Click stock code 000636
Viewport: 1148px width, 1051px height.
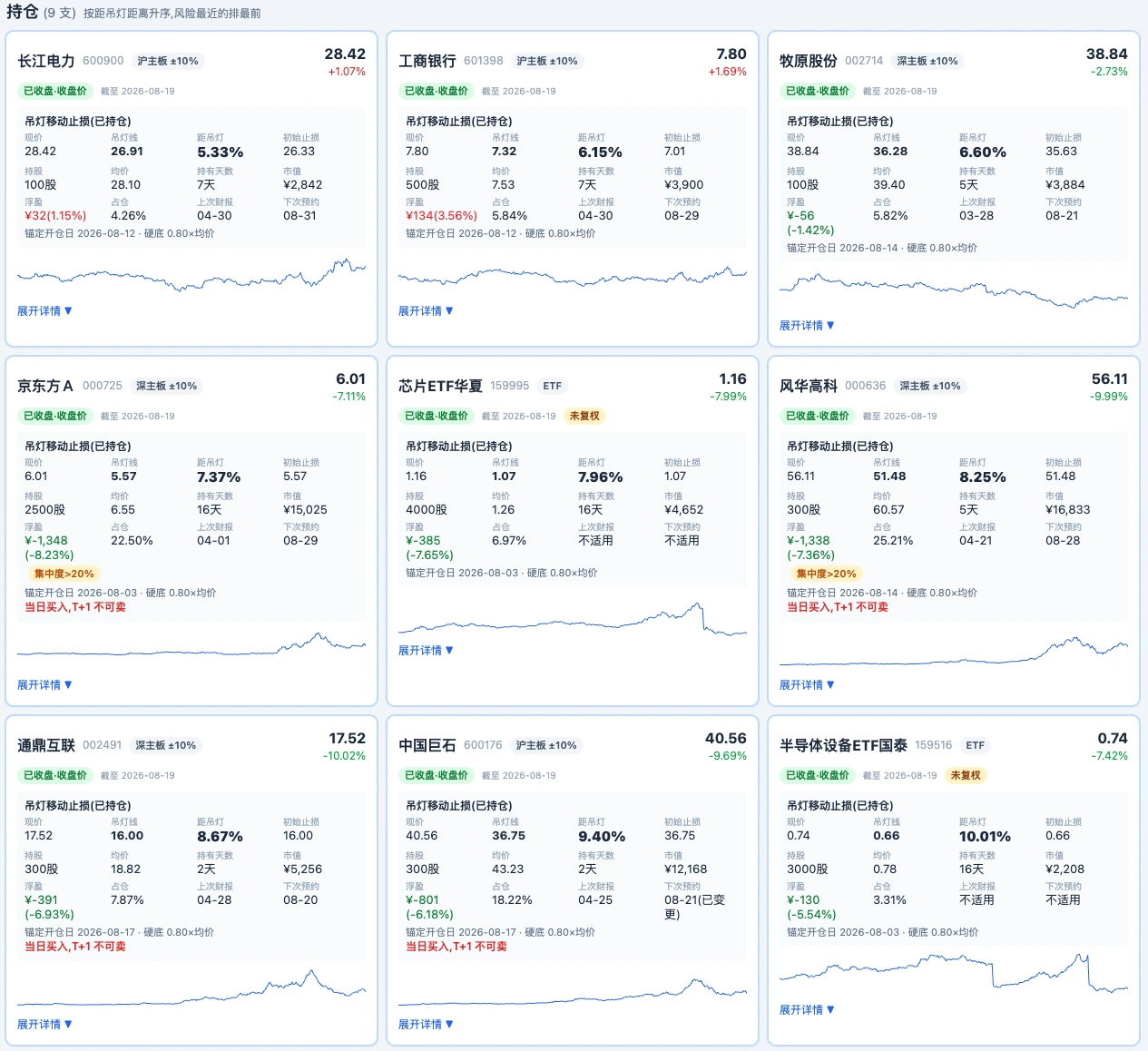[866, 386]
